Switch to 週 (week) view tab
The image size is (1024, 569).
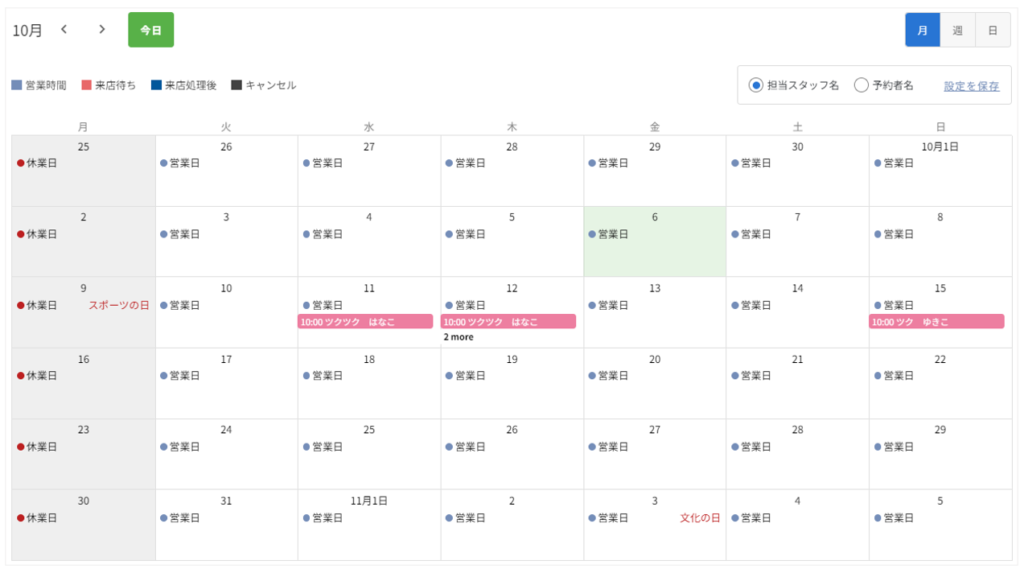tap(957, 30)
